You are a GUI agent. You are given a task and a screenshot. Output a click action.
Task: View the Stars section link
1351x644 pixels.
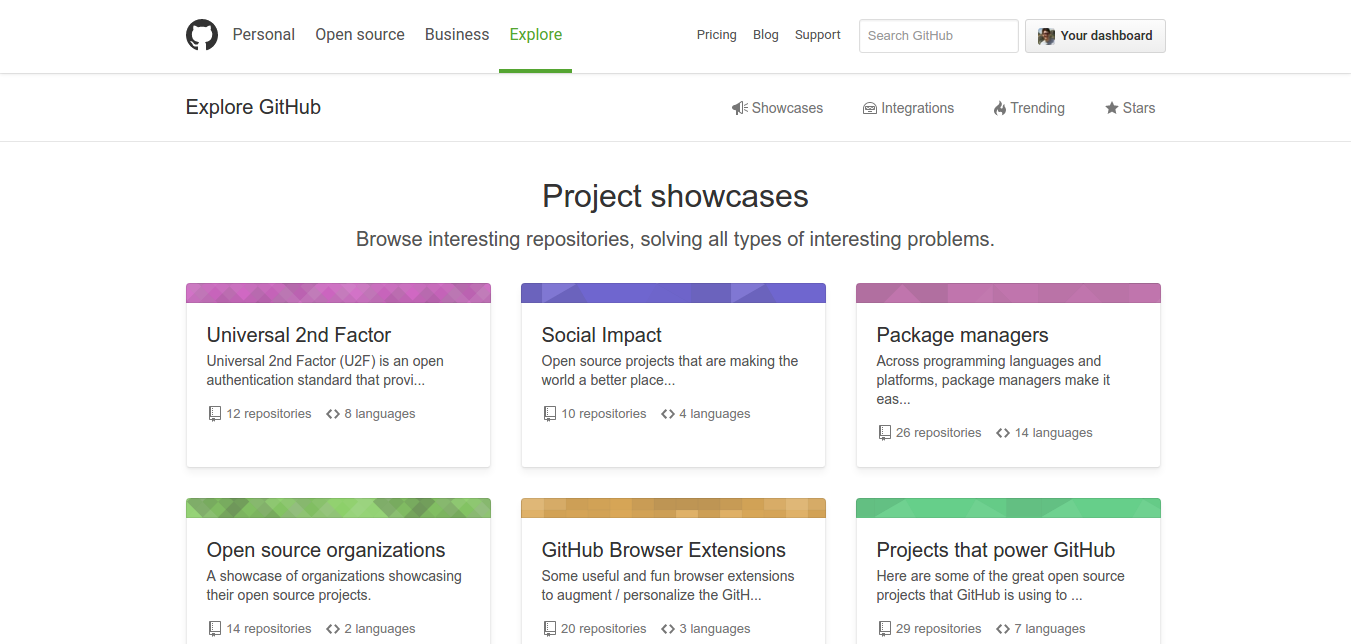[x=1130, y=108]
